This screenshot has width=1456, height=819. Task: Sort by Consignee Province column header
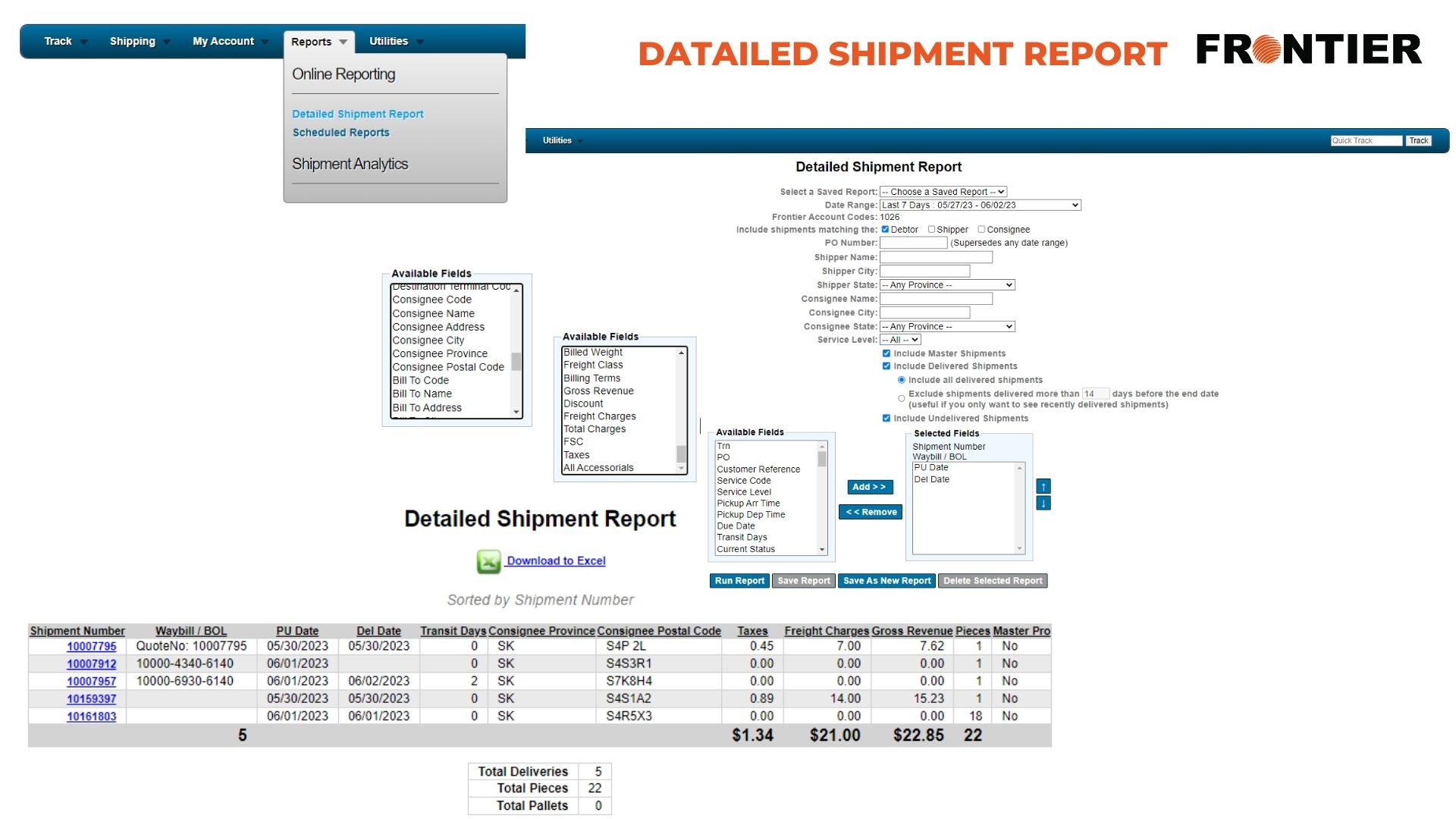541,631
